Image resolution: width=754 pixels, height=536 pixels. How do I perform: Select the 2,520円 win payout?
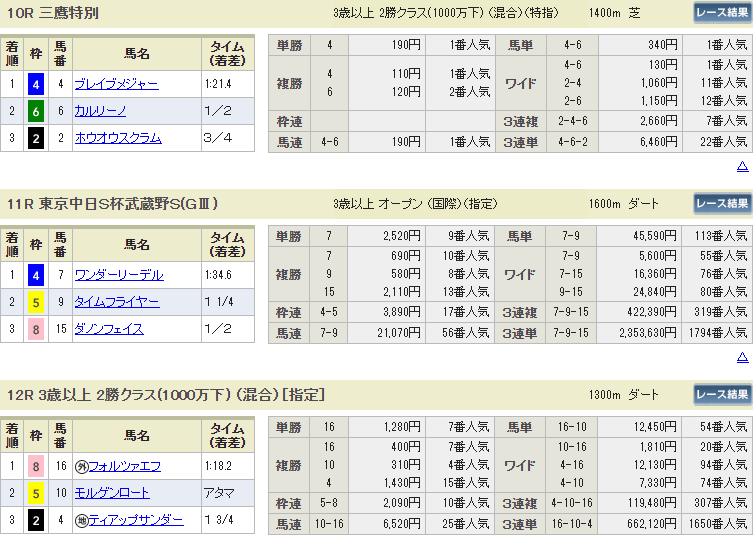402,236
